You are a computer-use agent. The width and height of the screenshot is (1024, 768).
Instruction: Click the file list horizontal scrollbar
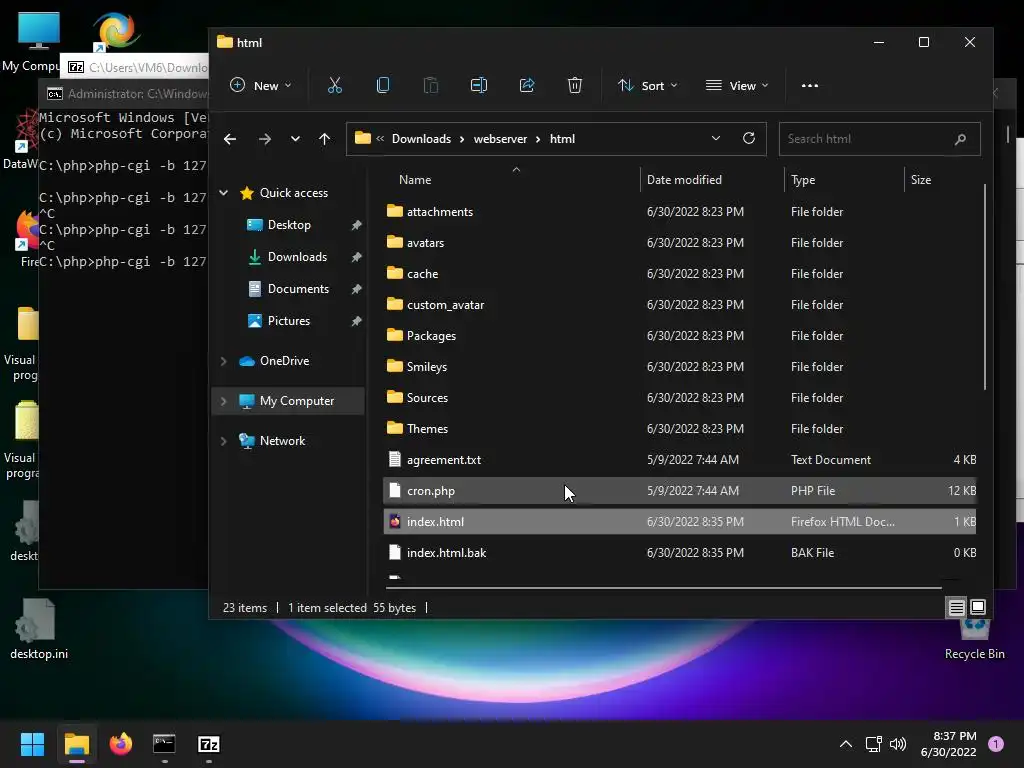point(665,588)
